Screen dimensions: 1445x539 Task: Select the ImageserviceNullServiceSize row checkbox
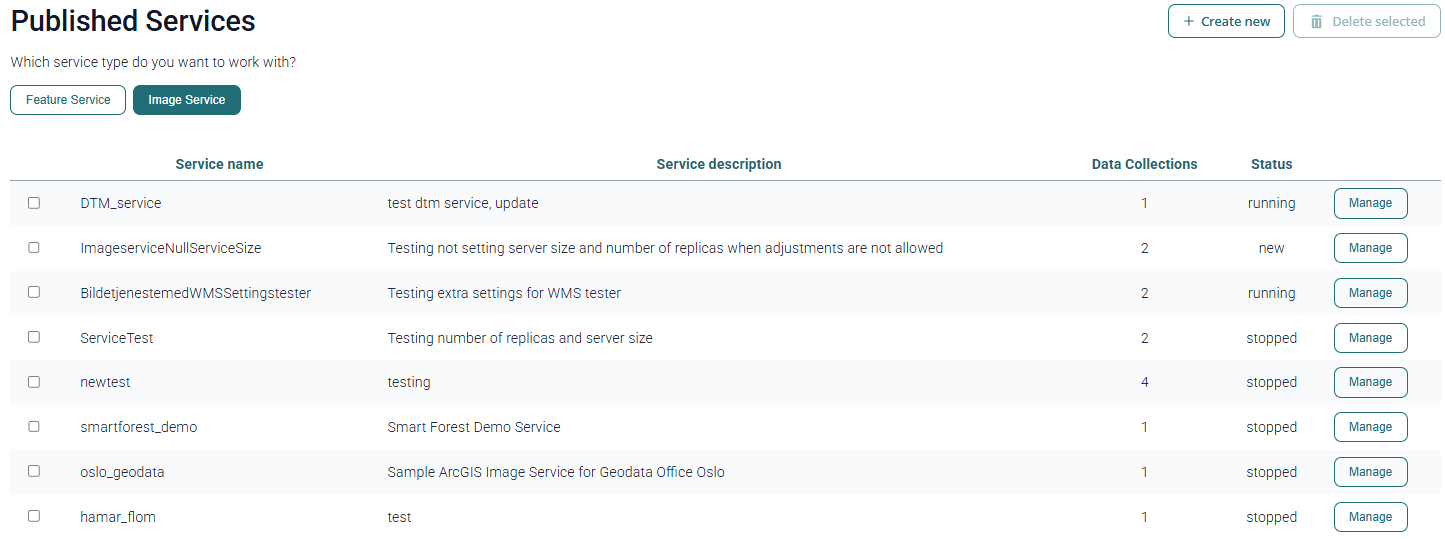pos(34,248)
